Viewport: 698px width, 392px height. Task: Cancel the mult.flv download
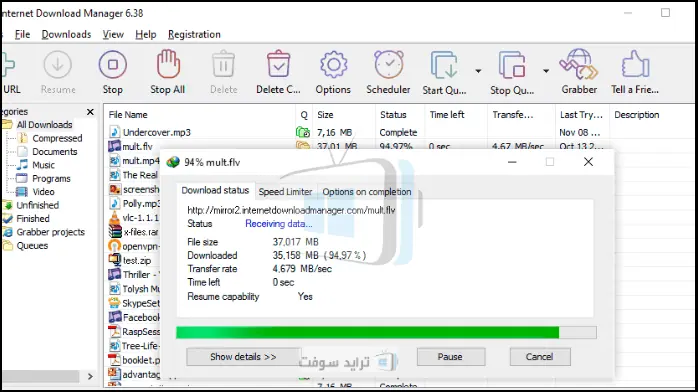click(540, 357)
